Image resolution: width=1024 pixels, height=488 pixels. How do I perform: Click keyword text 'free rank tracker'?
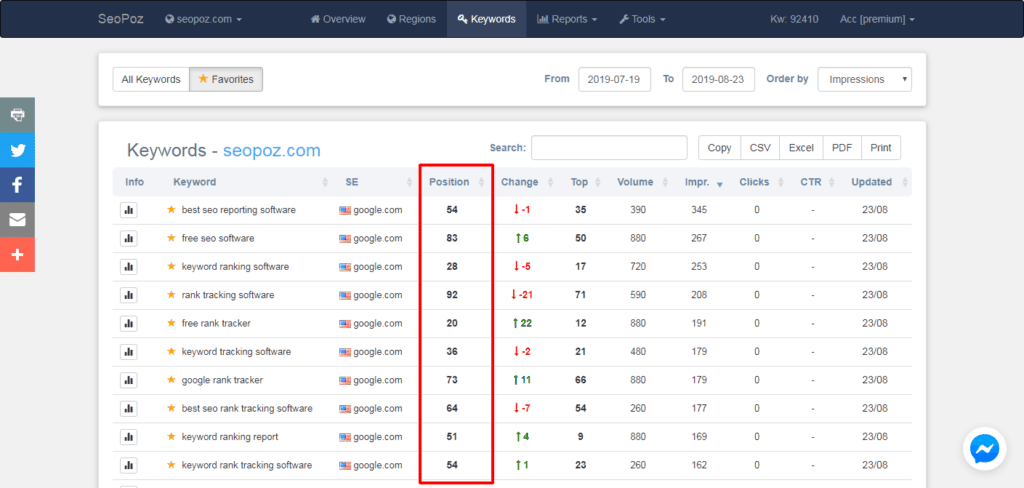[x=216, y=323]
